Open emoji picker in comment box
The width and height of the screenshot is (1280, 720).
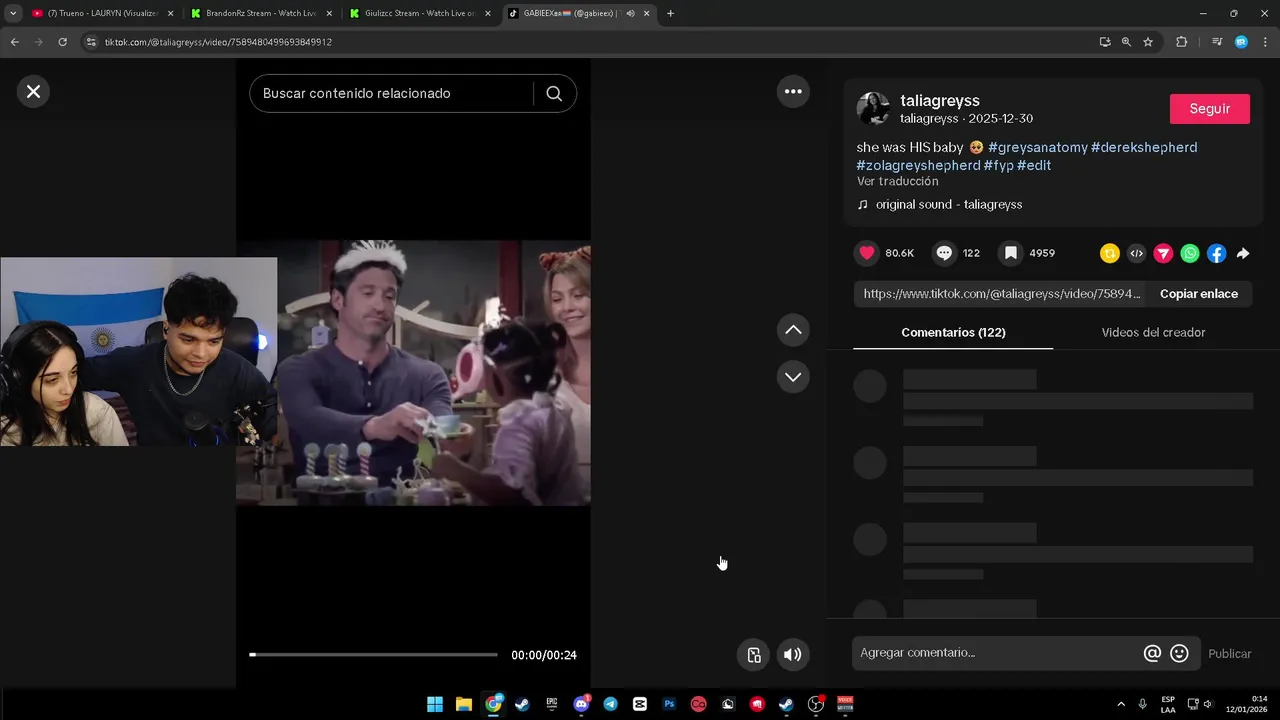(1179, 653)
